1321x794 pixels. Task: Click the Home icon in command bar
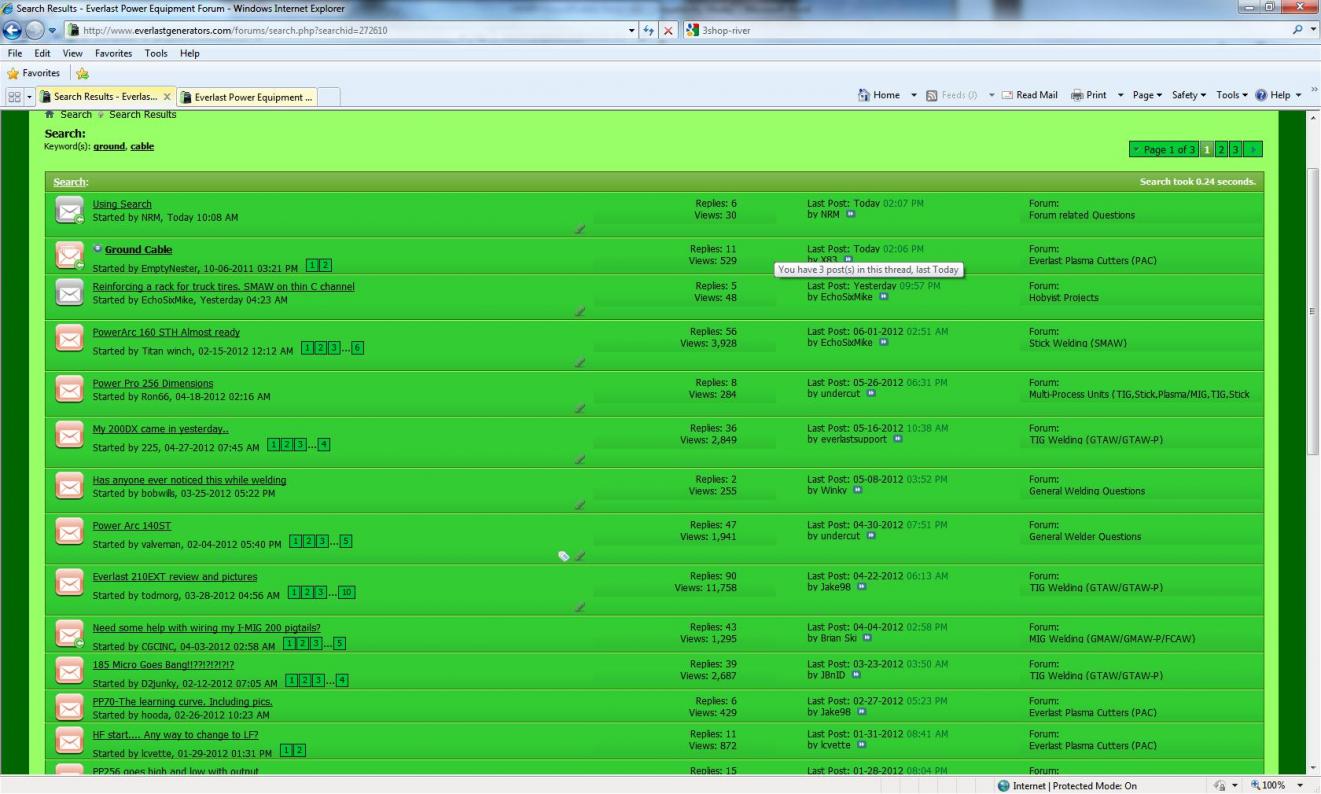tap(865, 96)
